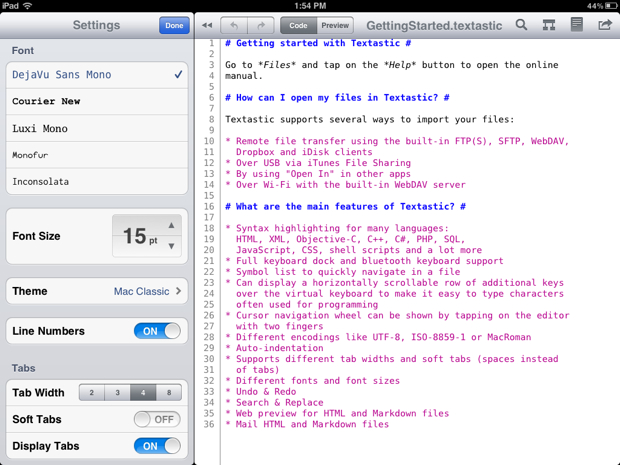Place cursor on 'How can I open my files' heading
The width and height of the screenshot is (620, 465).
click(x=337, y=98)
